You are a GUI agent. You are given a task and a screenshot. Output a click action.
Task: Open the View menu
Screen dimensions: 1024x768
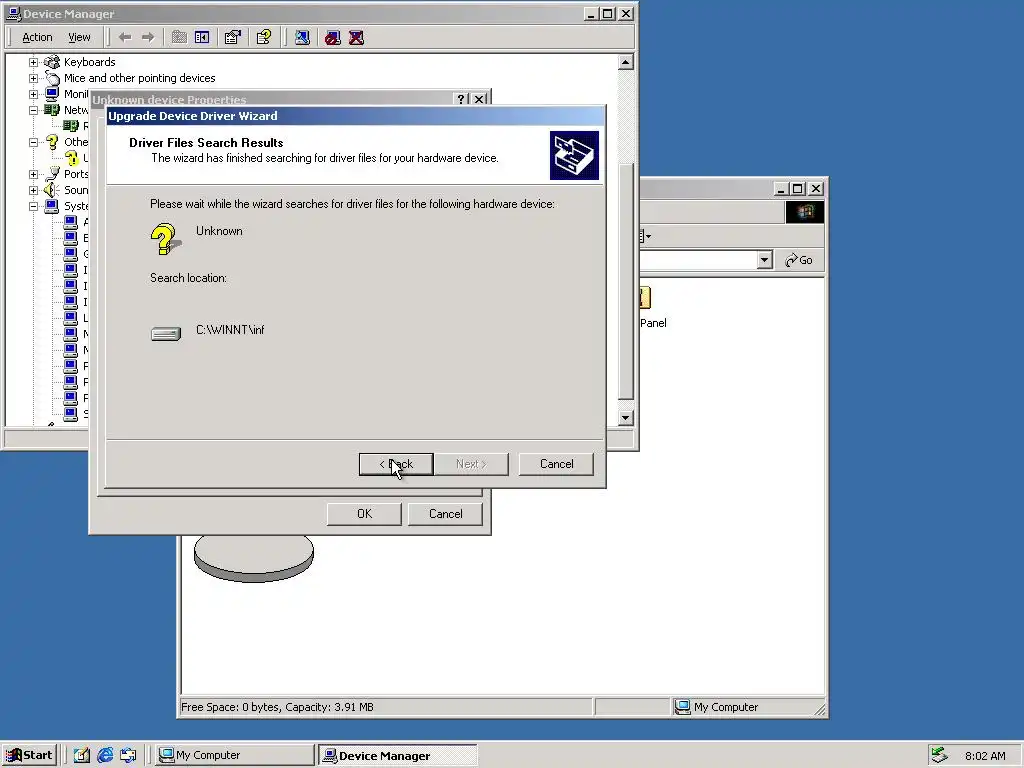79,37
